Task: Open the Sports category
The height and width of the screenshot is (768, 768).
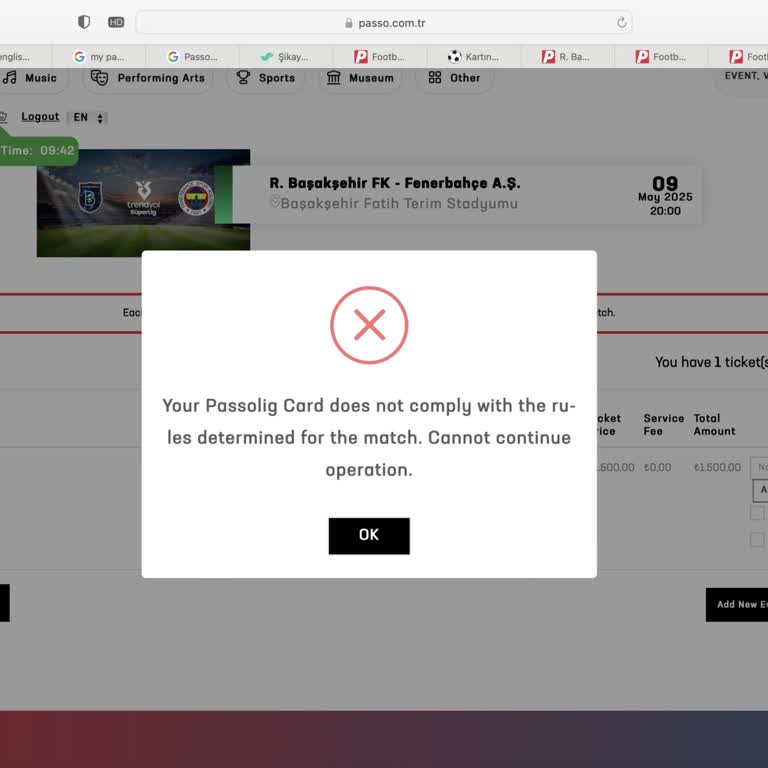Action: (x=266, y=78)
